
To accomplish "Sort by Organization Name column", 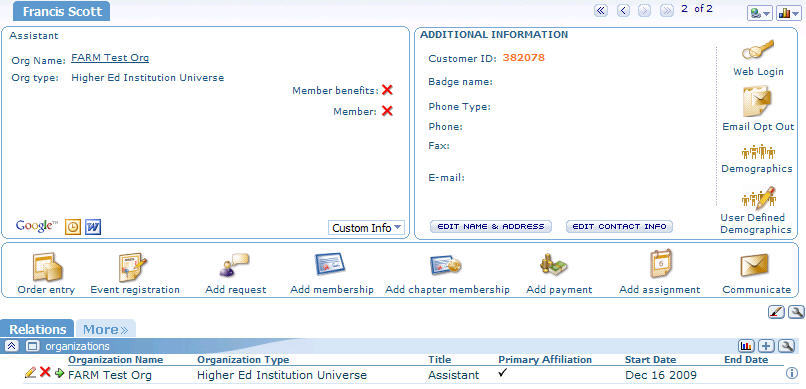I will 116,360.
